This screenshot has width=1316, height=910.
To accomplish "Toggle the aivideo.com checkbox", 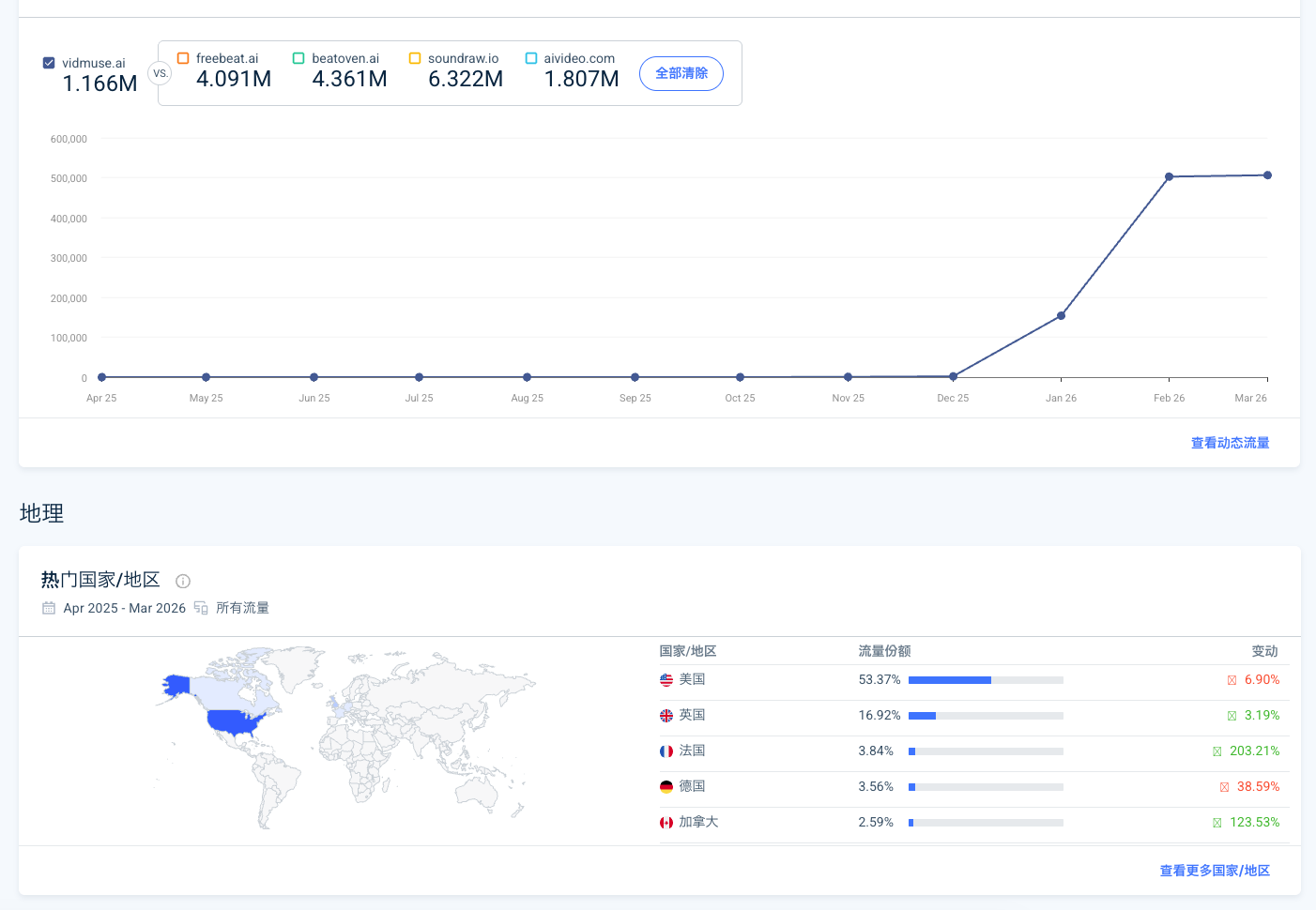I will 531,58.
